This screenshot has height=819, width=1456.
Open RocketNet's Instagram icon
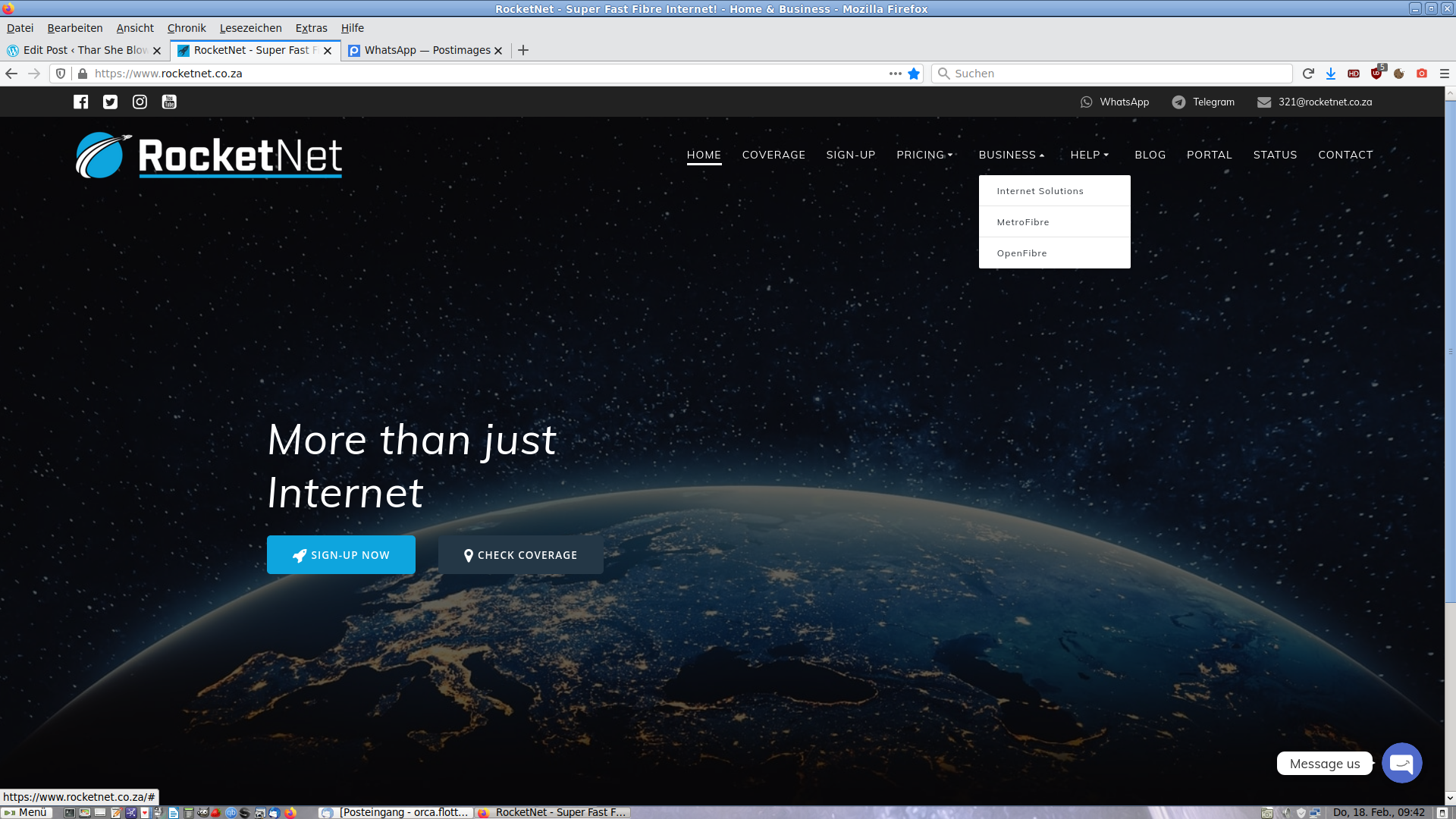tap(140, 102)
